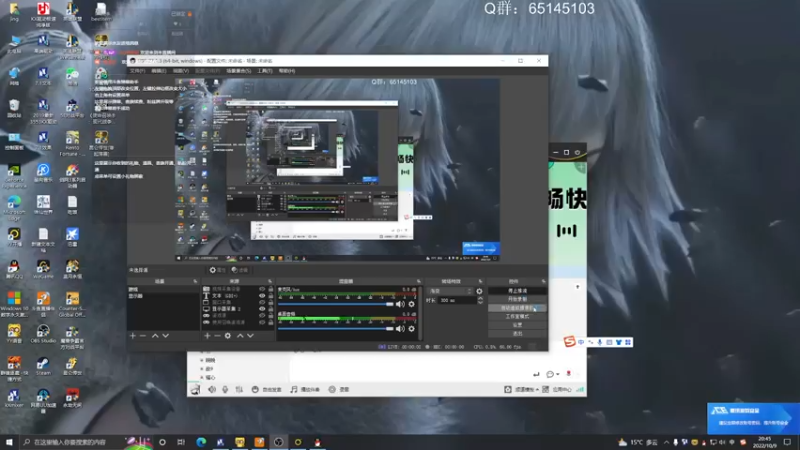Image resolution: width=800 pixels, height=450 pixels.
Task: Click the 工作室模式 button in Controls
Action: point(517,317)
